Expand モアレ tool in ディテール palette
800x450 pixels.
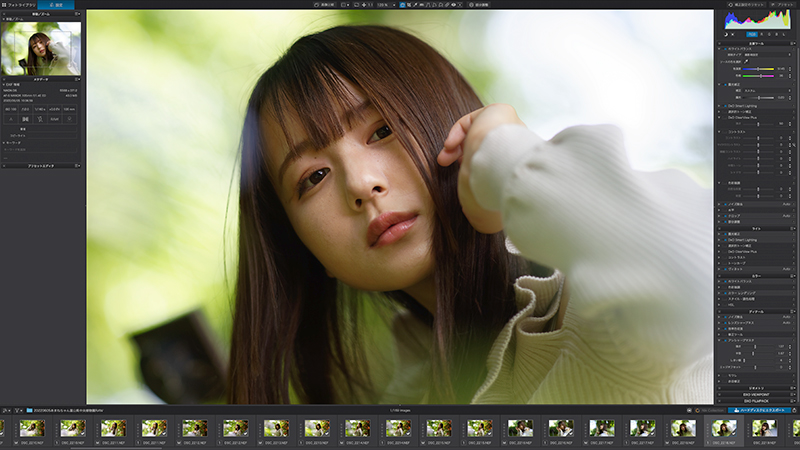click(719, 376)
